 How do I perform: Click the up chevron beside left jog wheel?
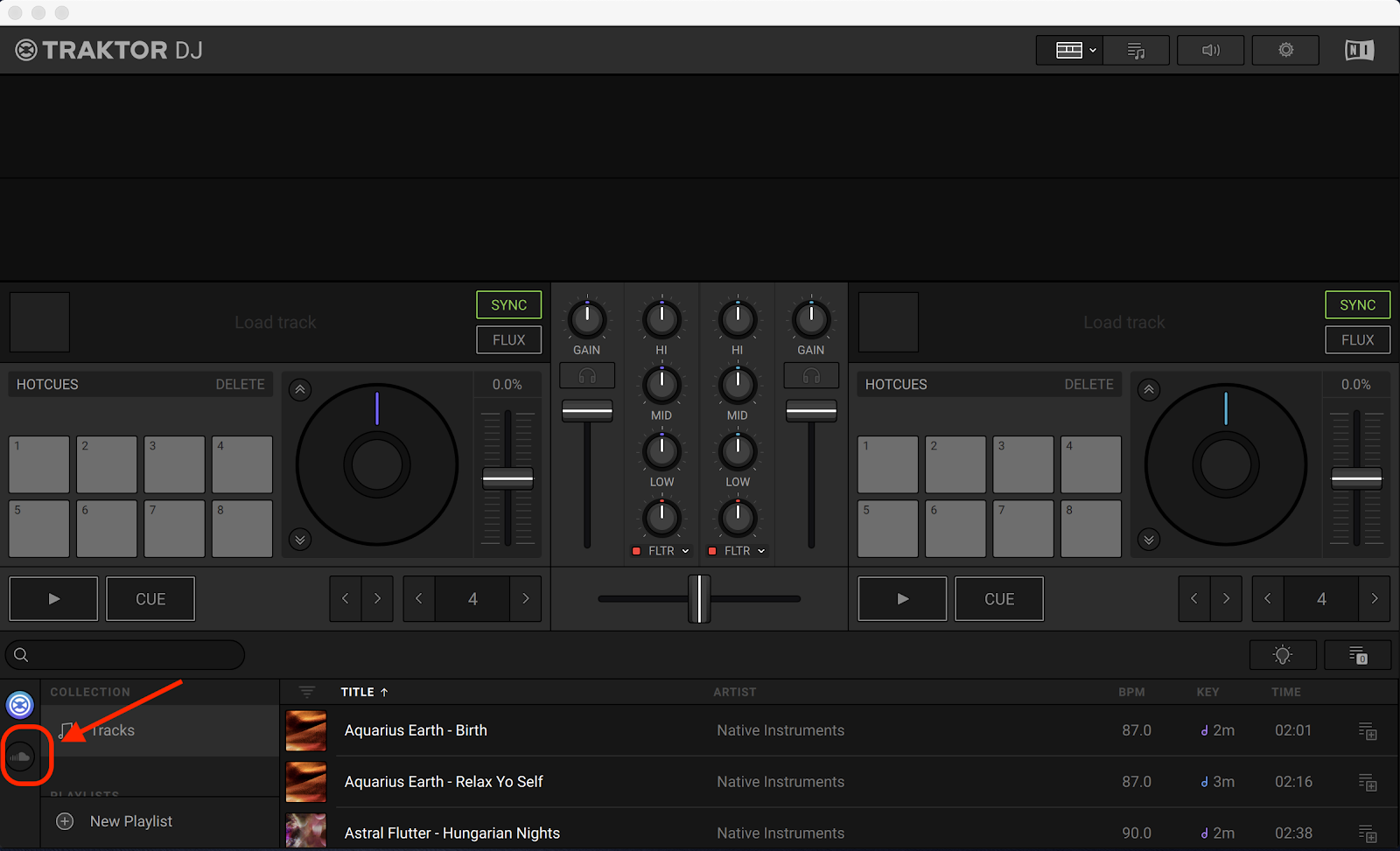300,390
